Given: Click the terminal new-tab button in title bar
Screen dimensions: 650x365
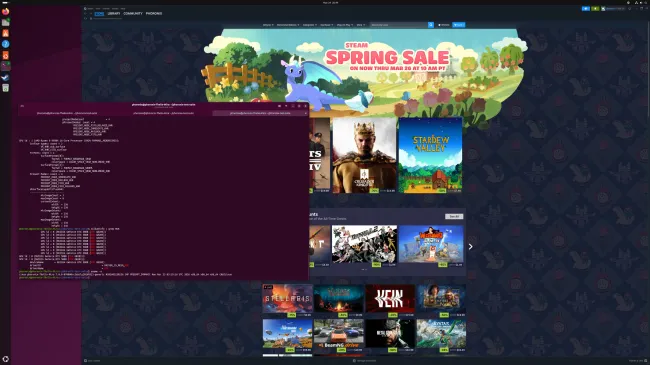Looking at the screenshot, I should point(22,106).
